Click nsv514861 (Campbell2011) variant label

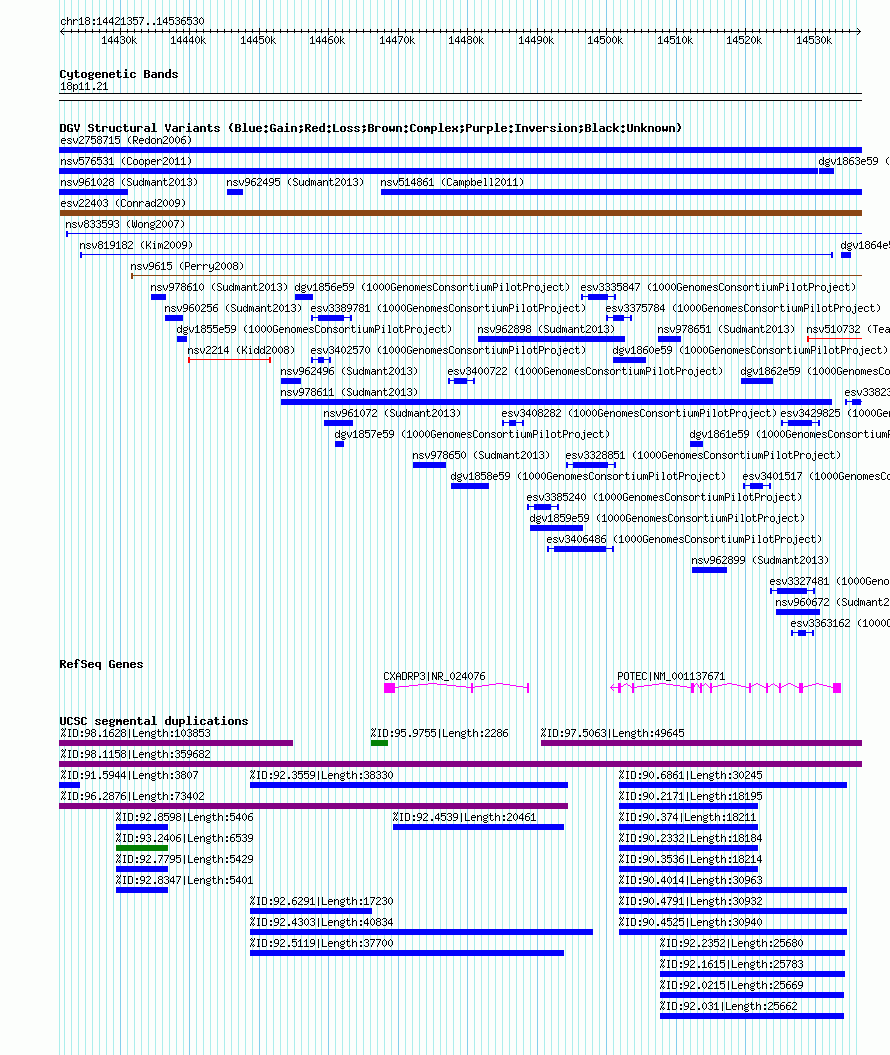tap(452, 182)
